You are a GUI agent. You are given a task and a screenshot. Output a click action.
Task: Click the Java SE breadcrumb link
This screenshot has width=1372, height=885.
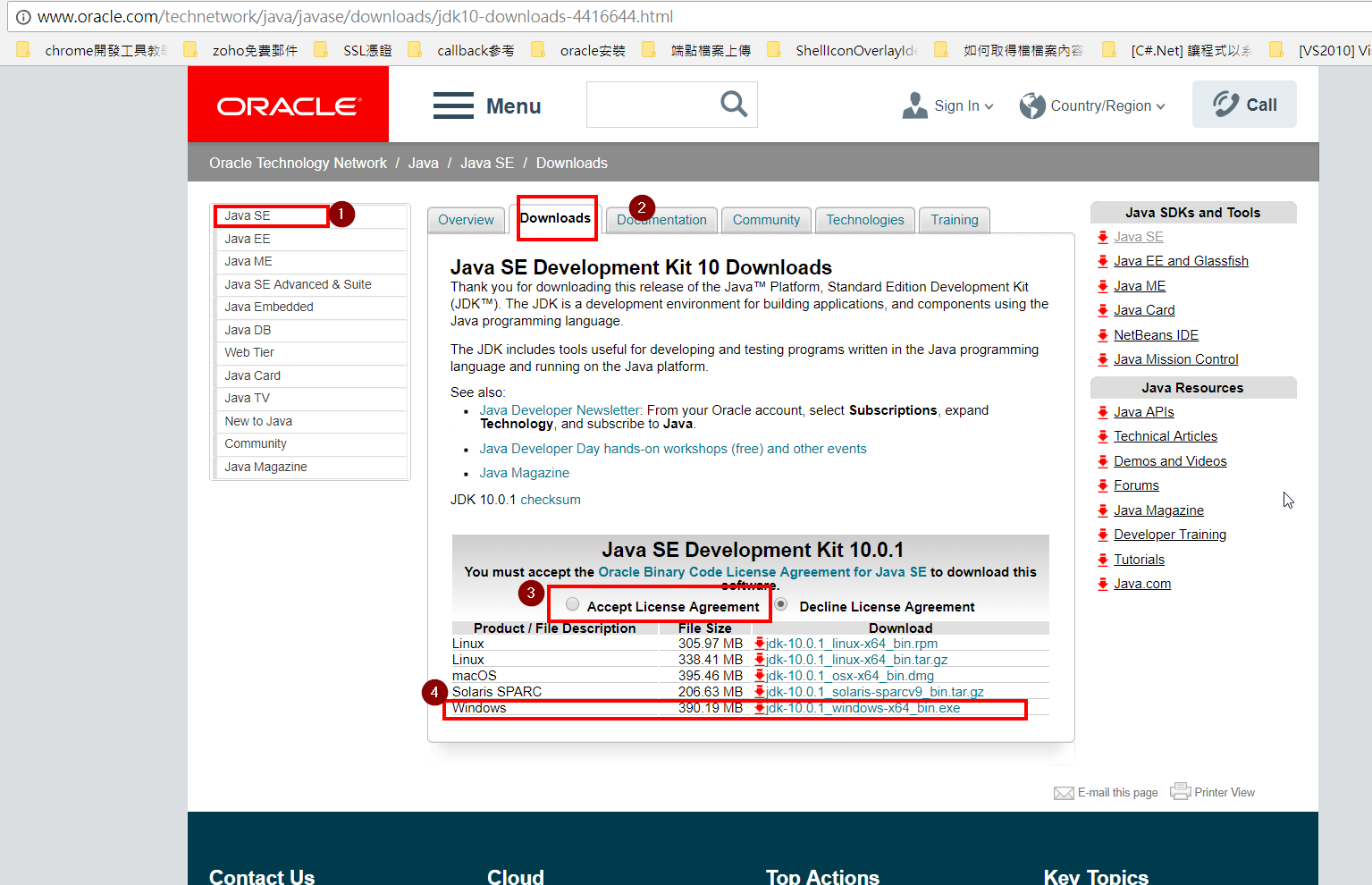(x=487, y=163)
